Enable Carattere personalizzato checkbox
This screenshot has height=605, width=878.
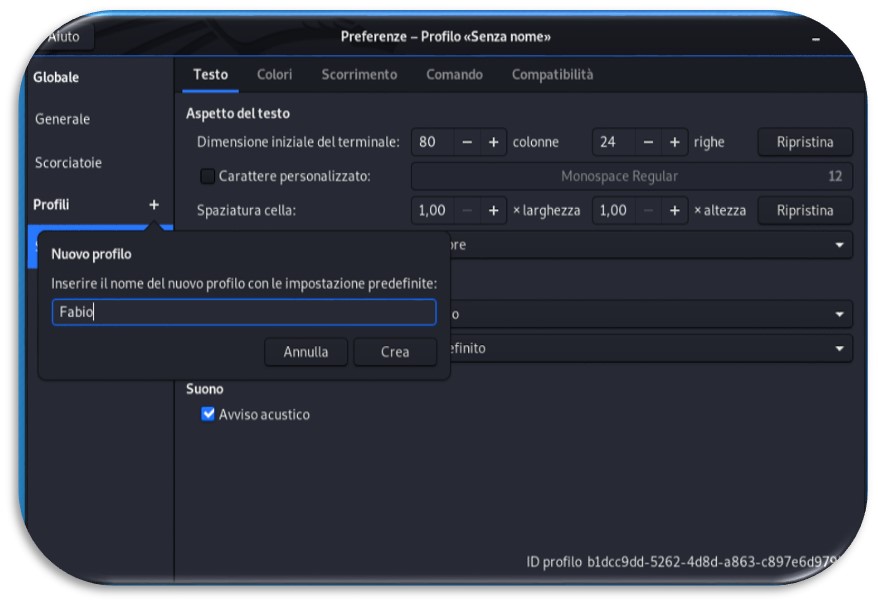pyautogui.click(x=208, y=176)
